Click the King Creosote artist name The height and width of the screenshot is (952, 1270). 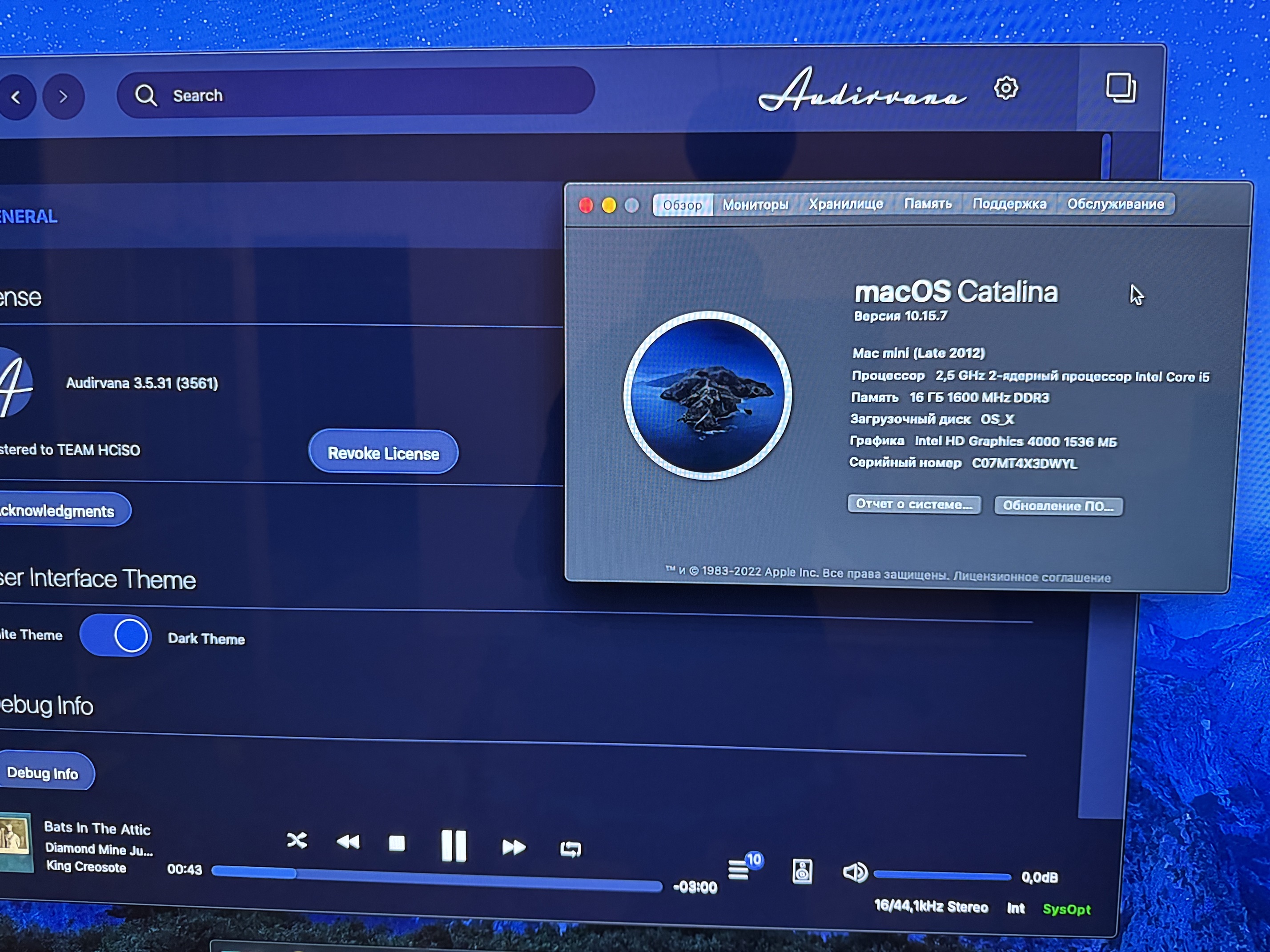pyautogui.click(x=86, y=867)
